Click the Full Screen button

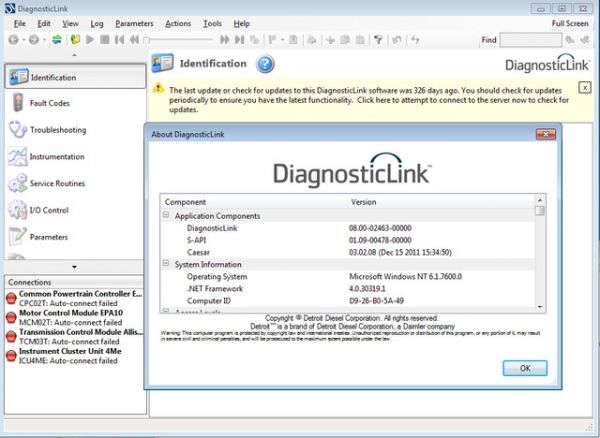click(x=570, y=23)
